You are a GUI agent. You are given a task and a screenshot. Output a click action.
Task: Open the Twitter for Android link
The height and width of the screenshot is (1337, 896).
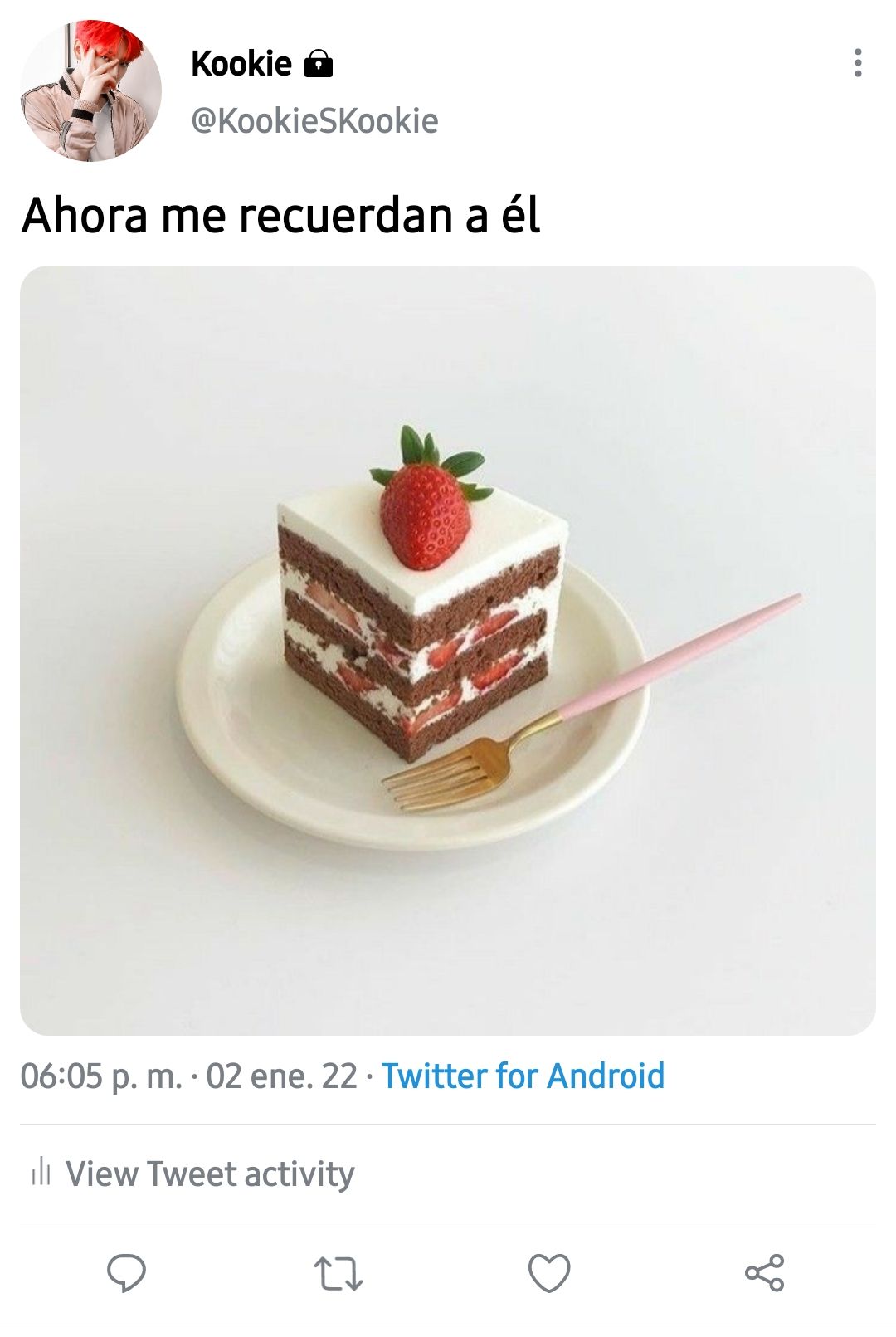pos(523,1076)
